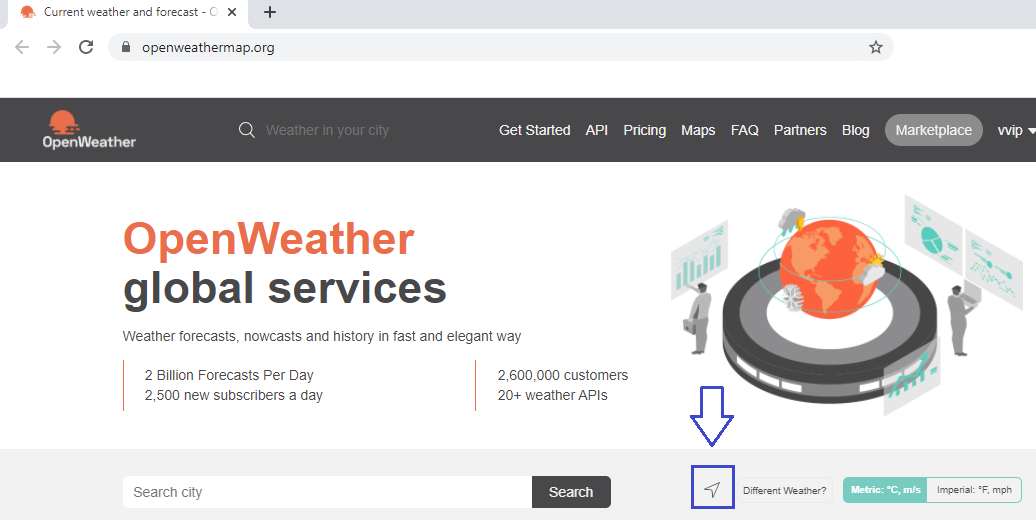Bookmark the page with the star icon

click(x=875, y=47)
